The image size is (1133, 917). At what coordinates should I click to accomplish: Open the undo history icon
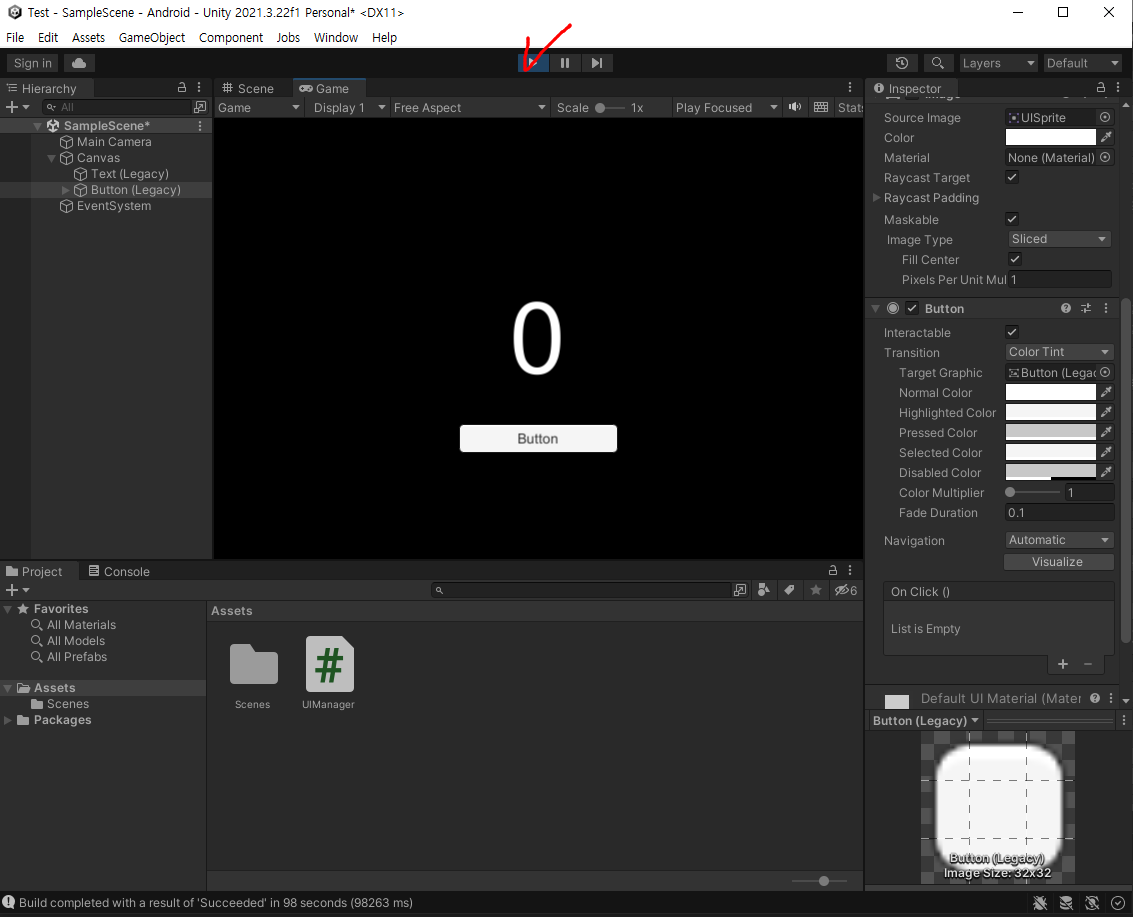(x=902, y=63)
